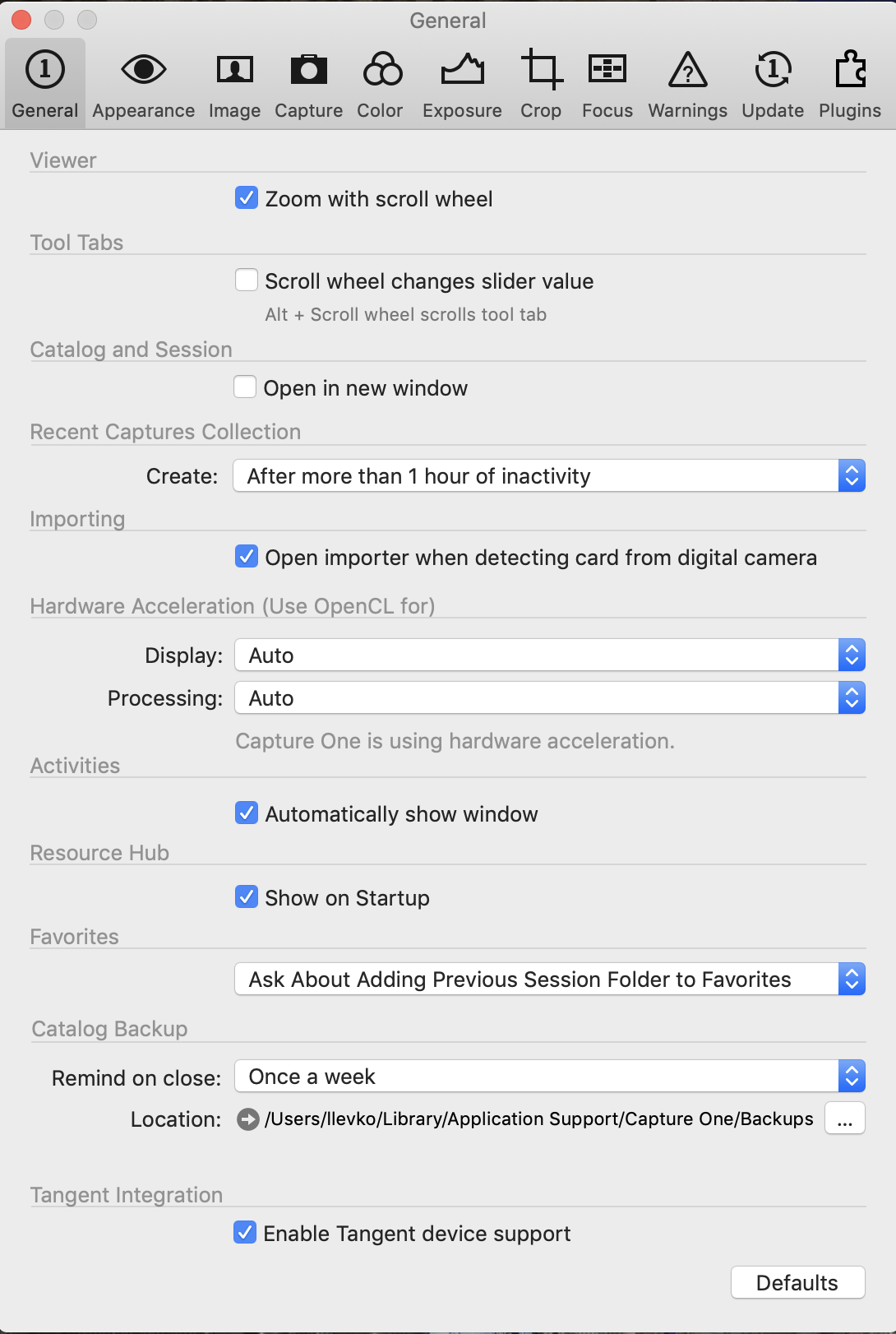
Task: Uncheck Enable Tangent device support
Action: 245,1233
